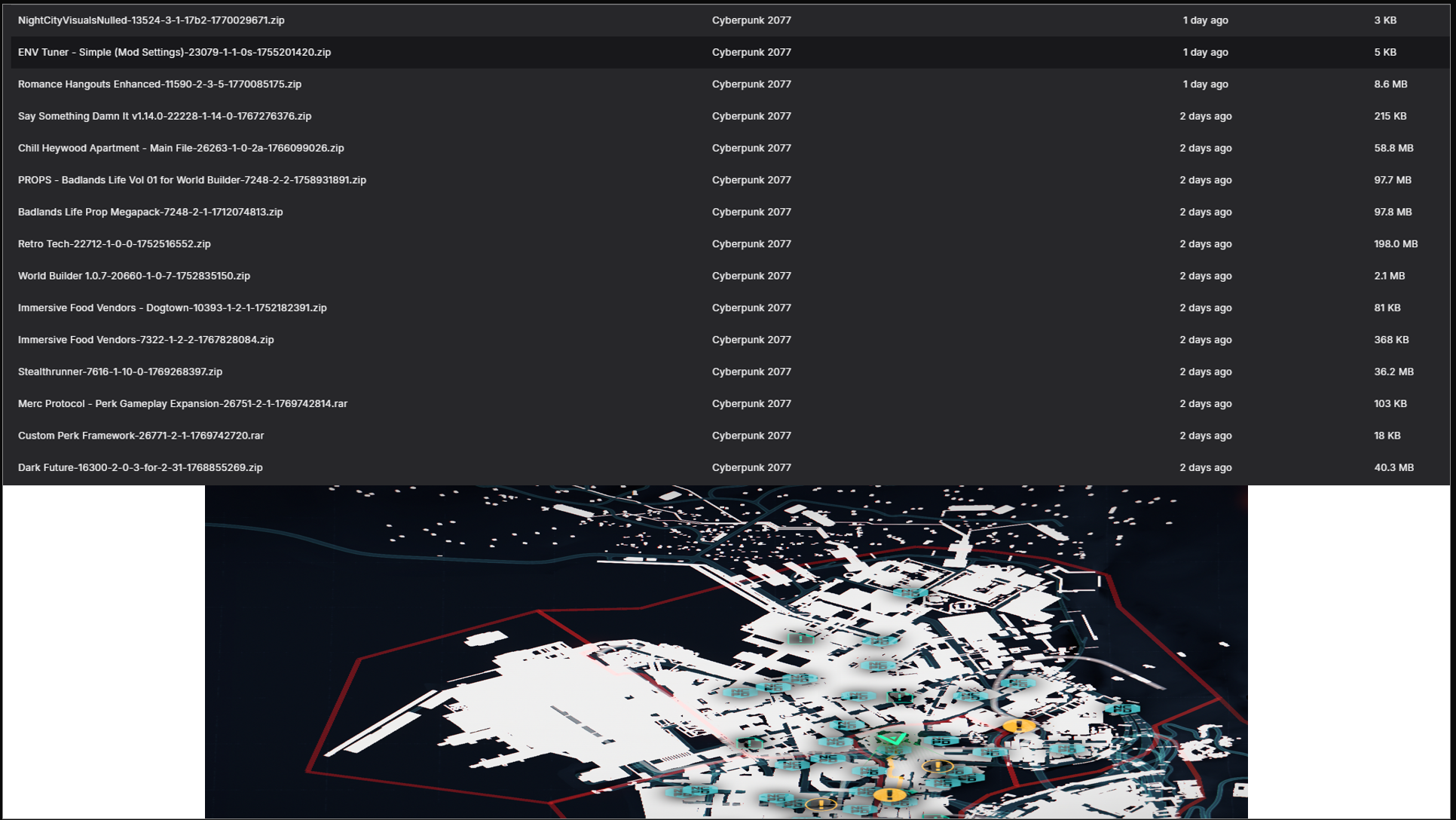Click solid yellow quest marker near right district border
This screenshot has width=1456, height=820.
pos(1019,726)
